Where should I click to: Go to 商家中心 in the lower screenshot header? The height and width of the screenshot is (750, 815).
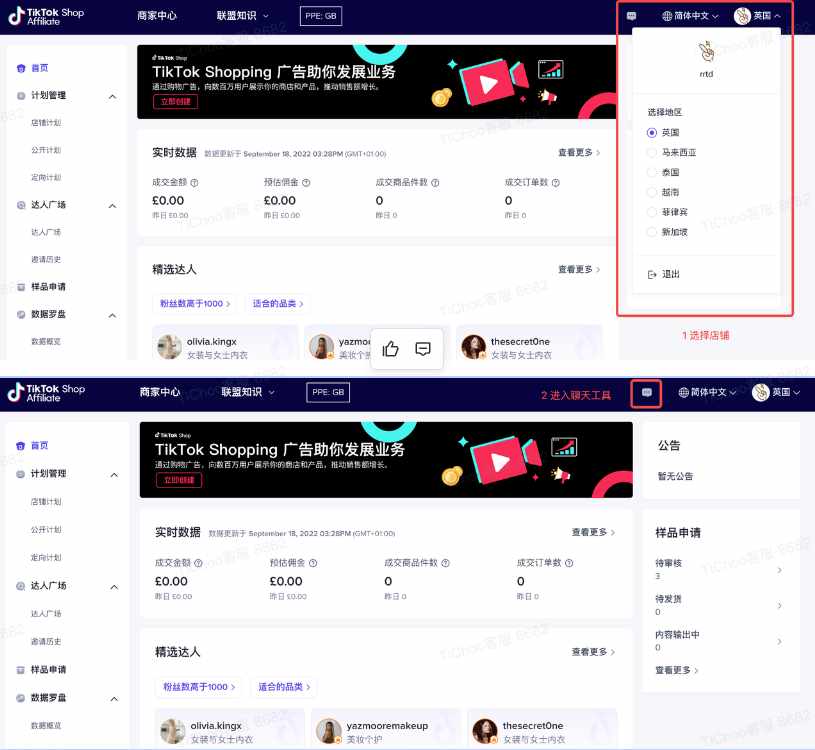click(160, 392)
